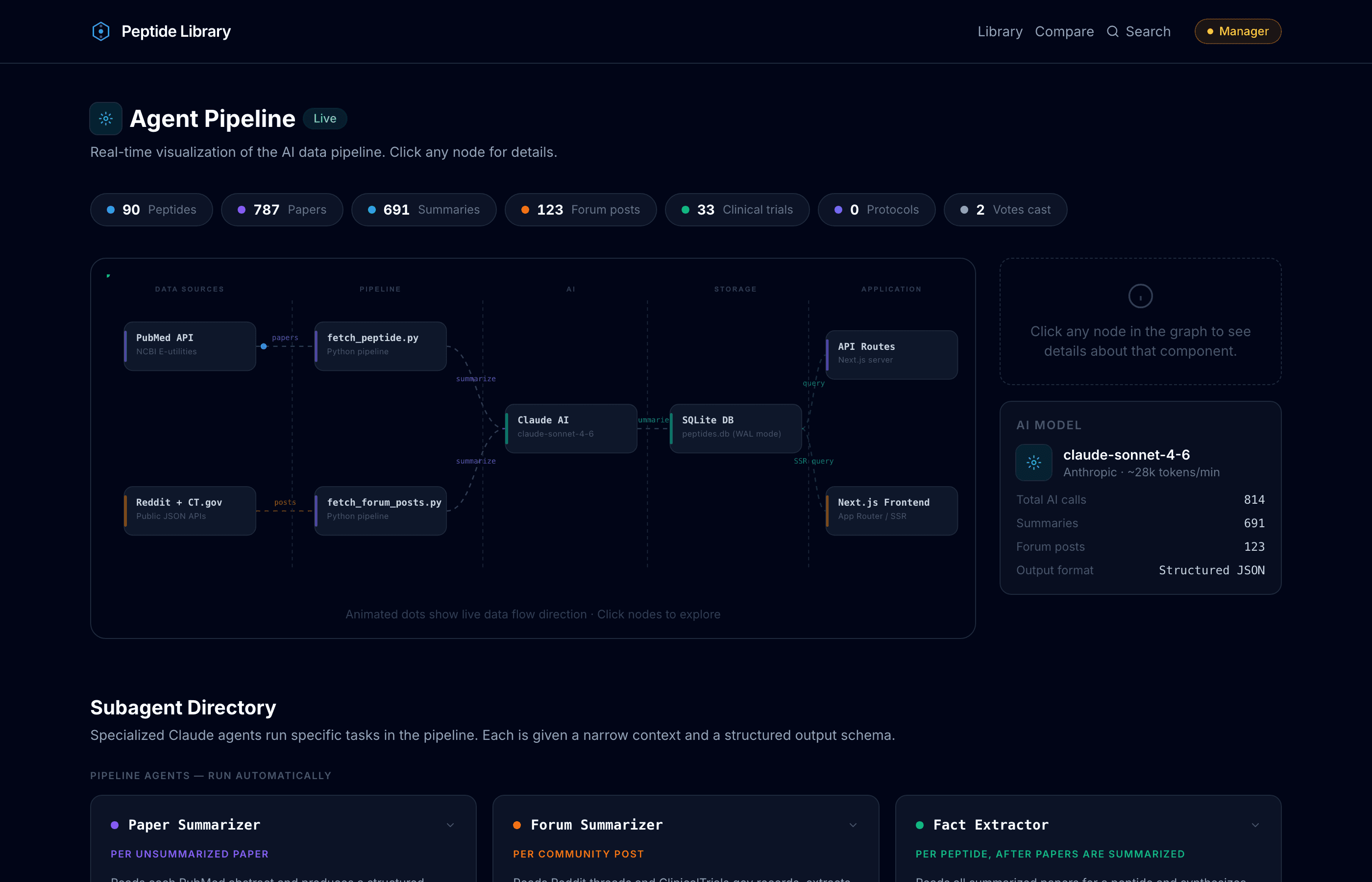
Task: Click the Next.js Frontend node
Action: click(x=892, y=510)
